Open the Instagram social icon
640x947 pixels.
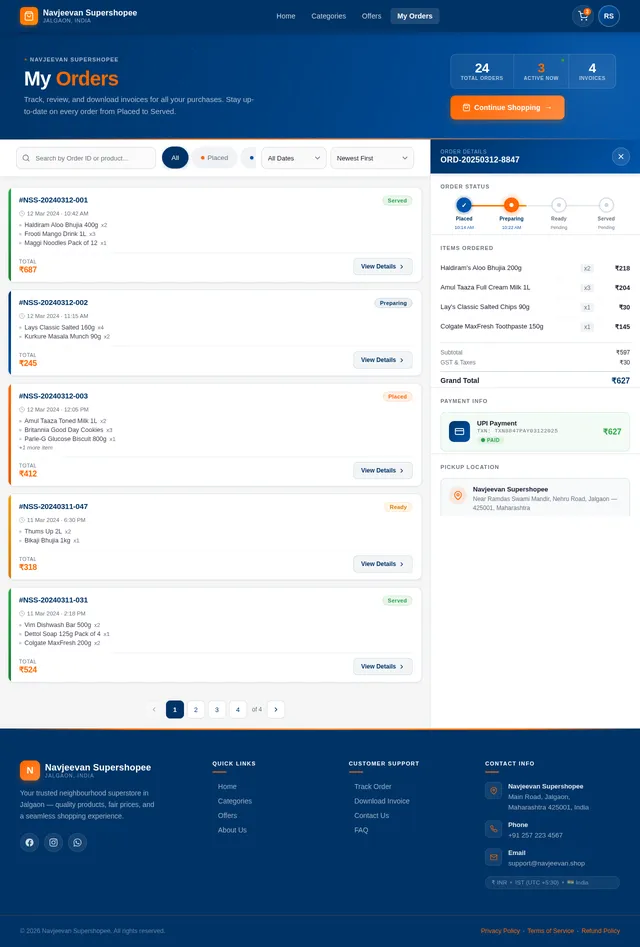point(54,842)
